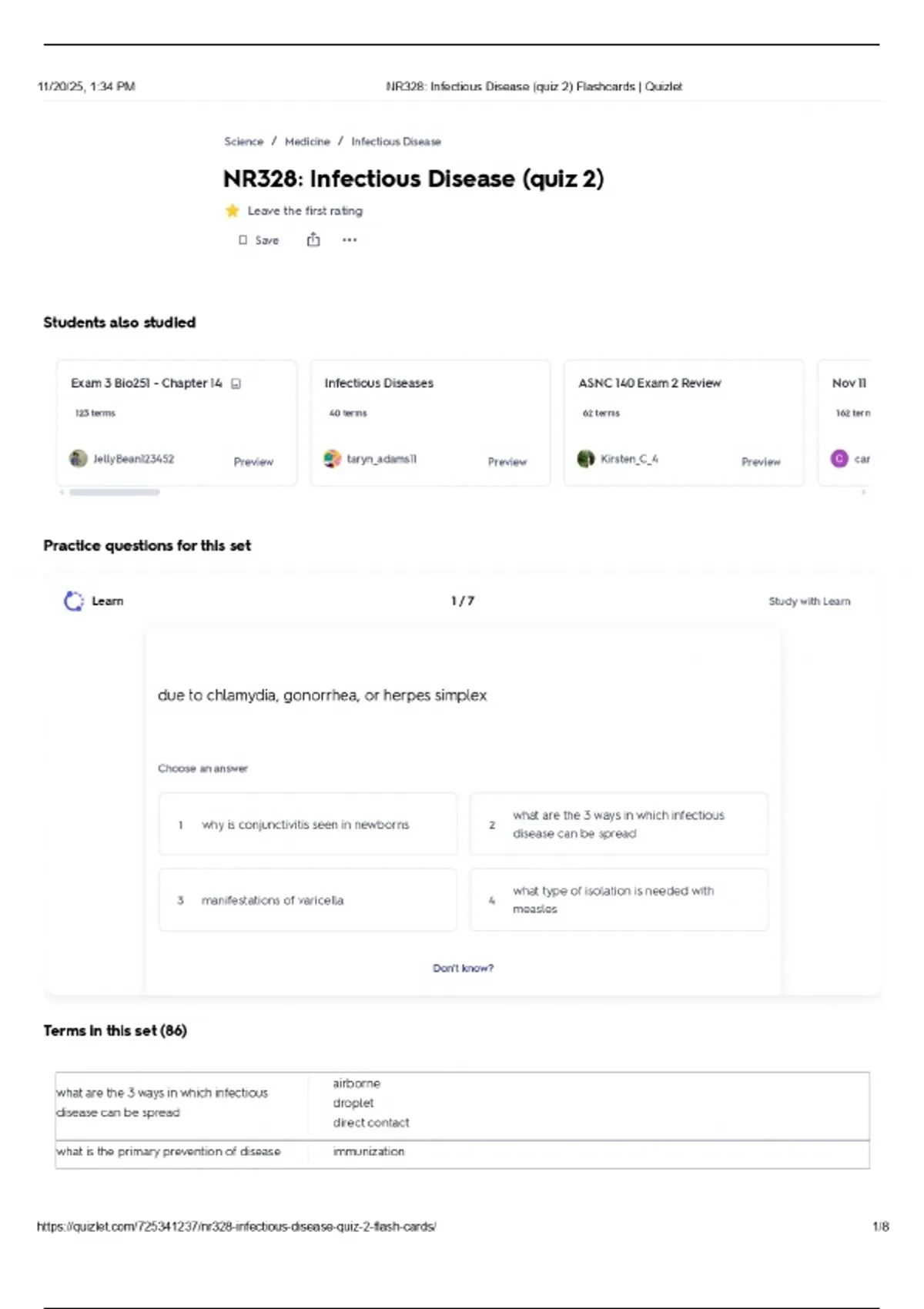Click the horizontal scrollbar under study sets
The height and width of the screenshot is (1309, 924).
tap(115, 492)
